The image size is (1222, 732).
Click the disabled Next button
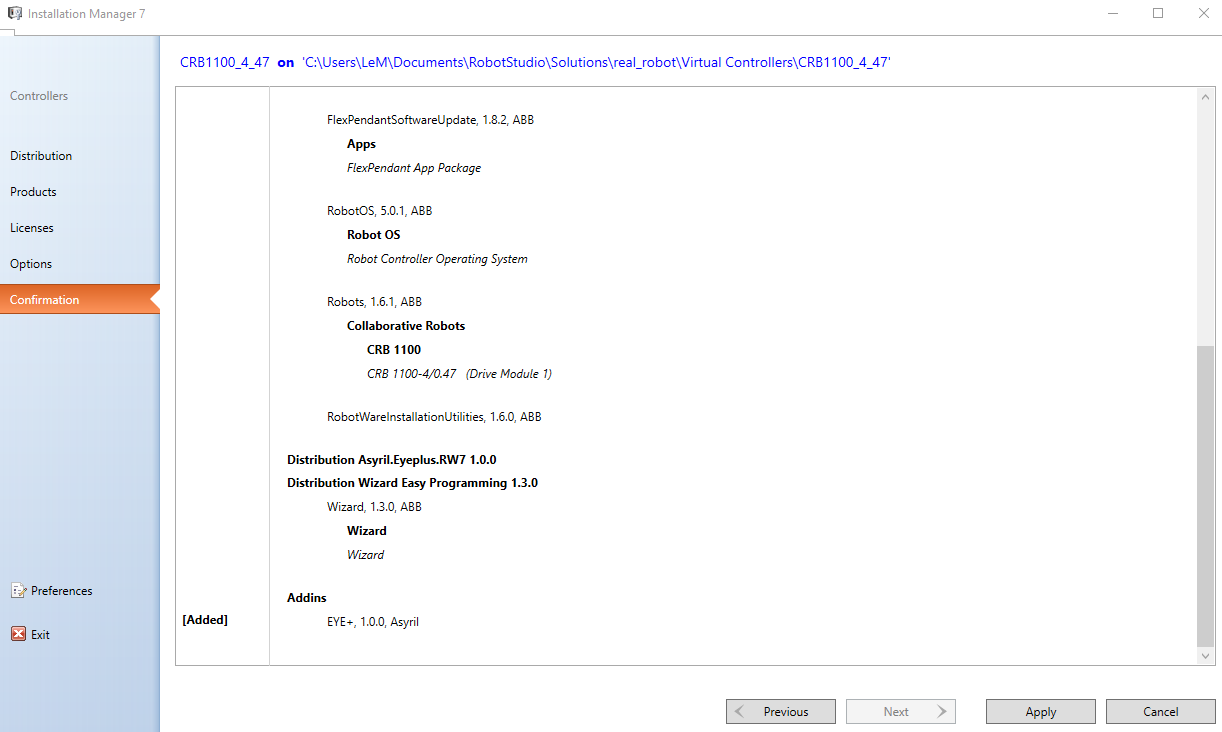901,712
